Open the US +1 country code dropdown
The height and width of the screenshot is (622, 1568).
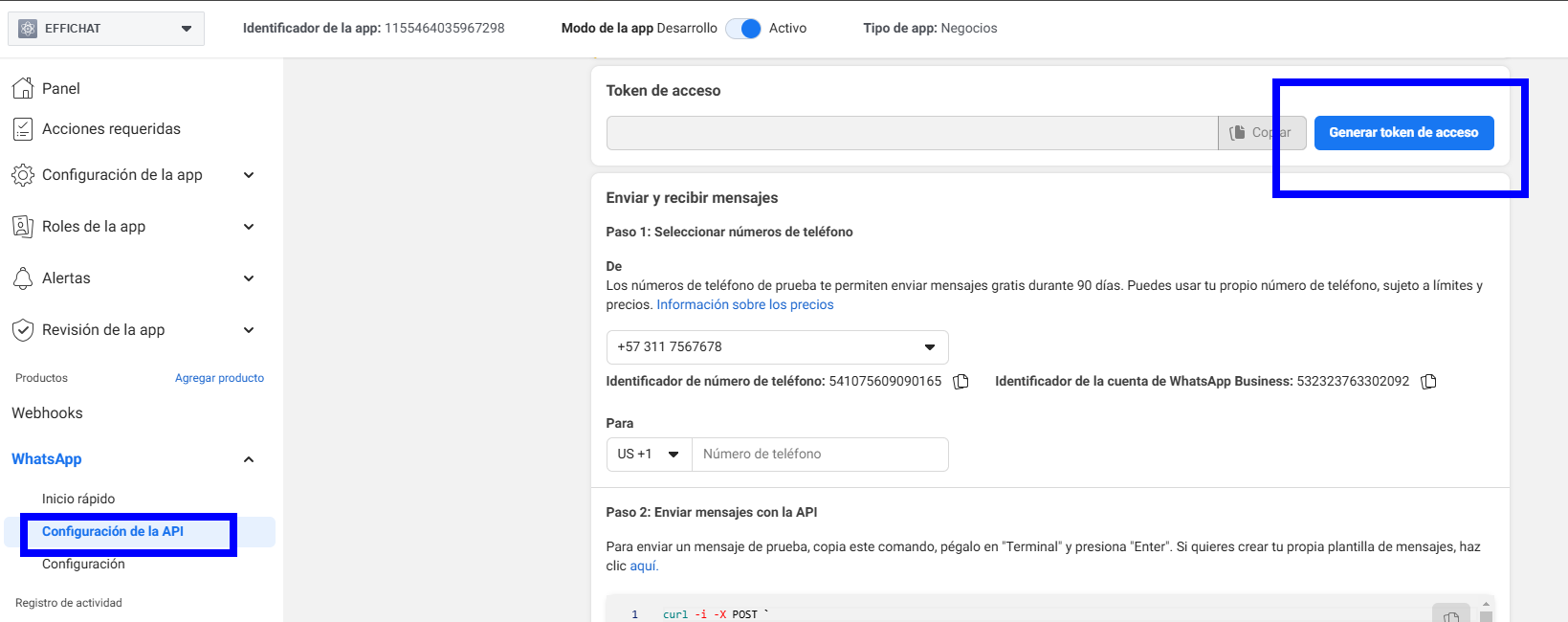click(649, 455)
